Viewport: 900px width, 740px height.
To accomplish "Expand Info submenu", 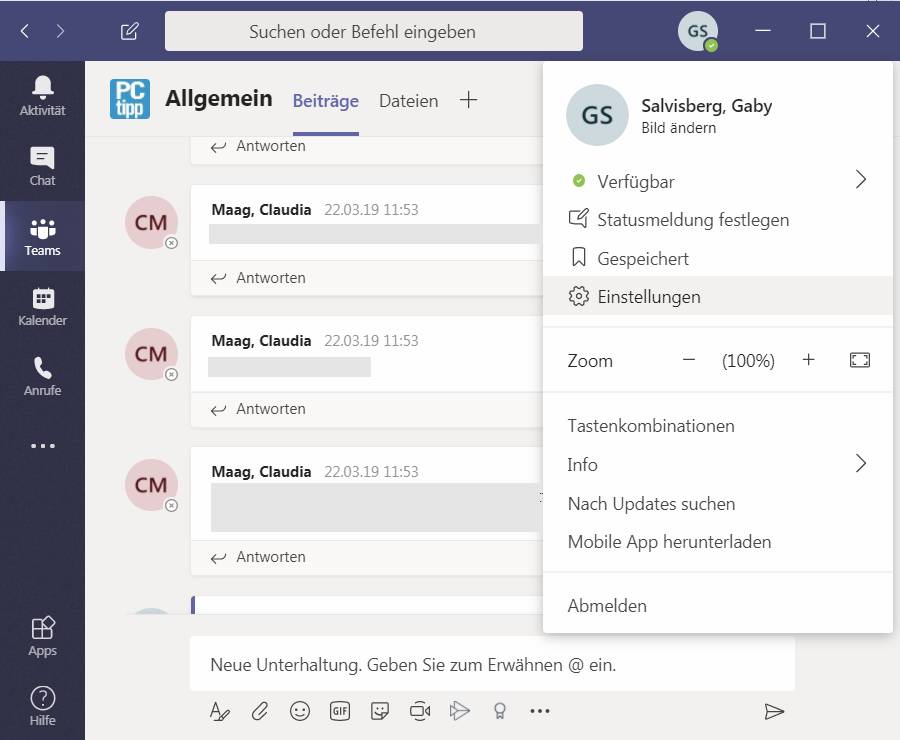I will click(860, 463).
